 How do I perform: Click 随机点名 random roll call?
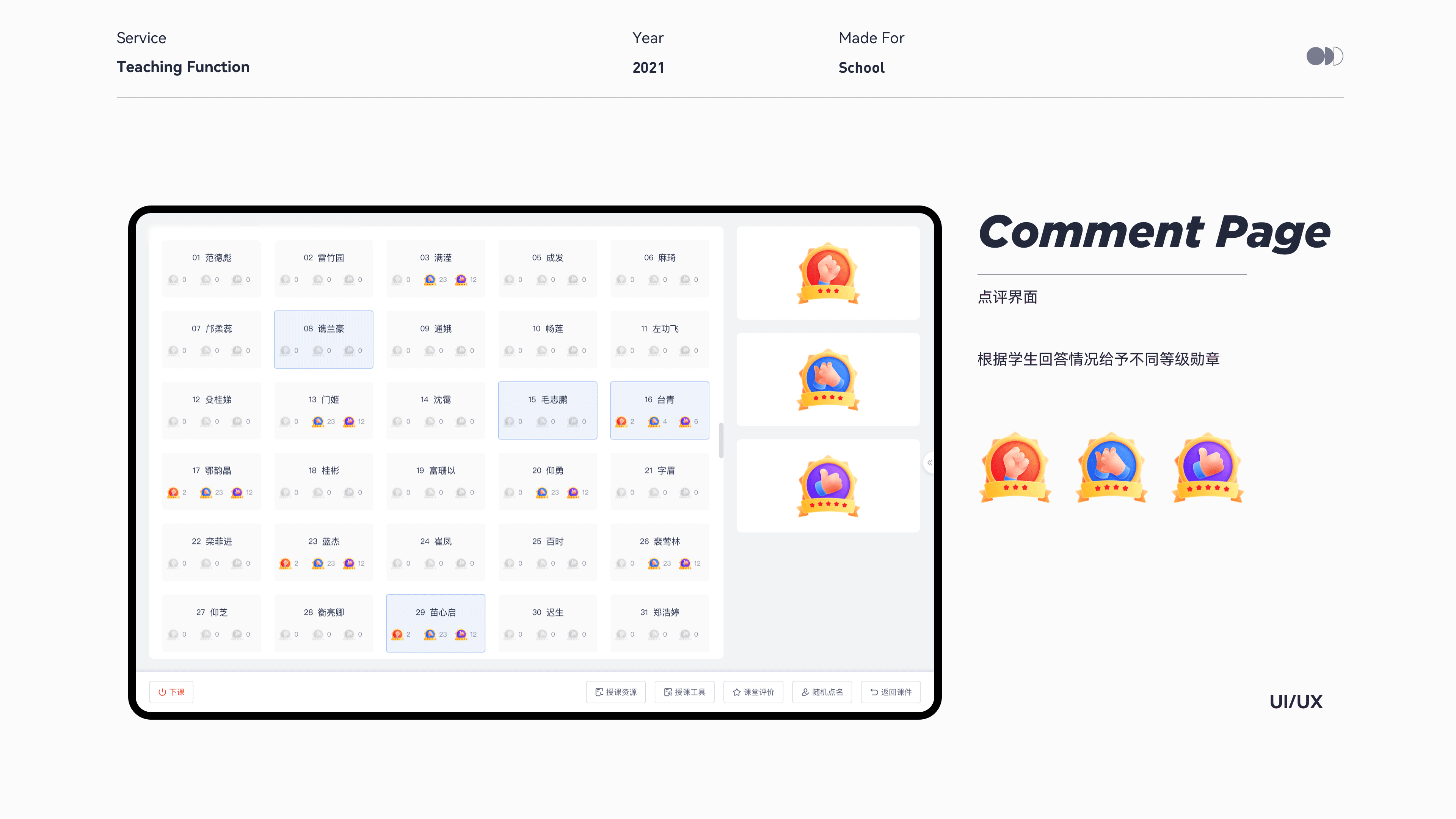822,692
